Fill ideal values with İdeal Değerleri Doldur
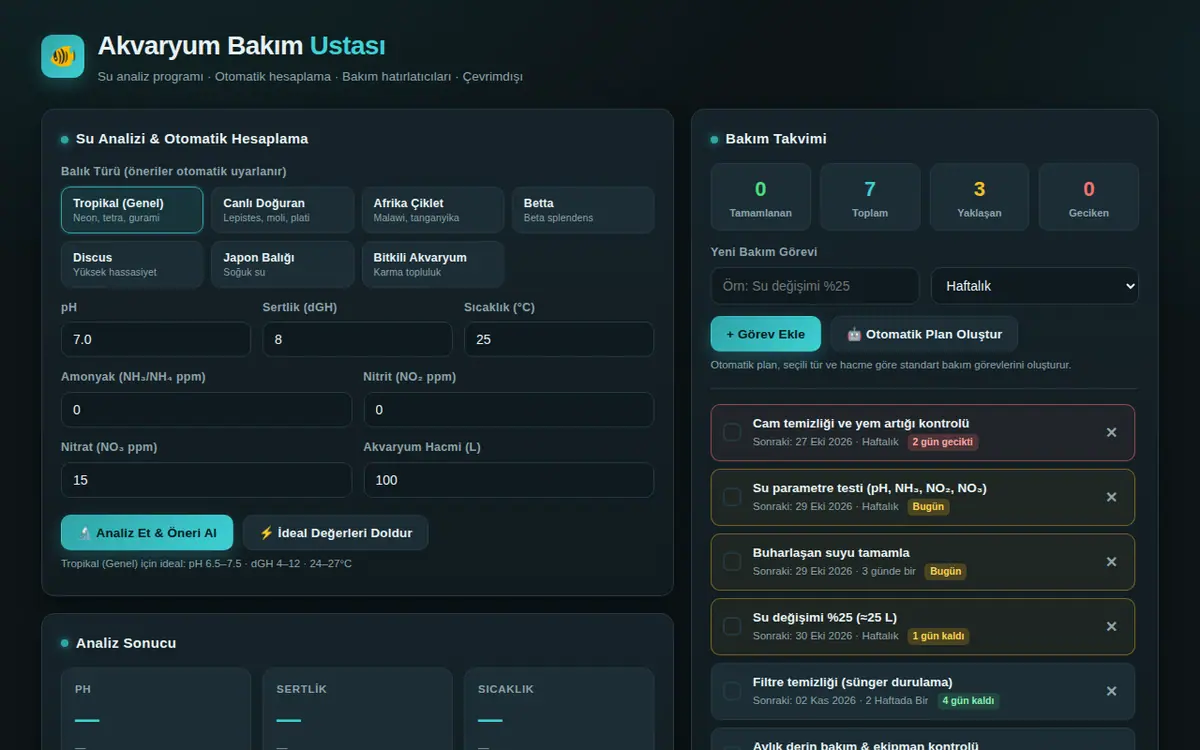The width and height of the screenshot is (1200, 750). pos(336,533)
